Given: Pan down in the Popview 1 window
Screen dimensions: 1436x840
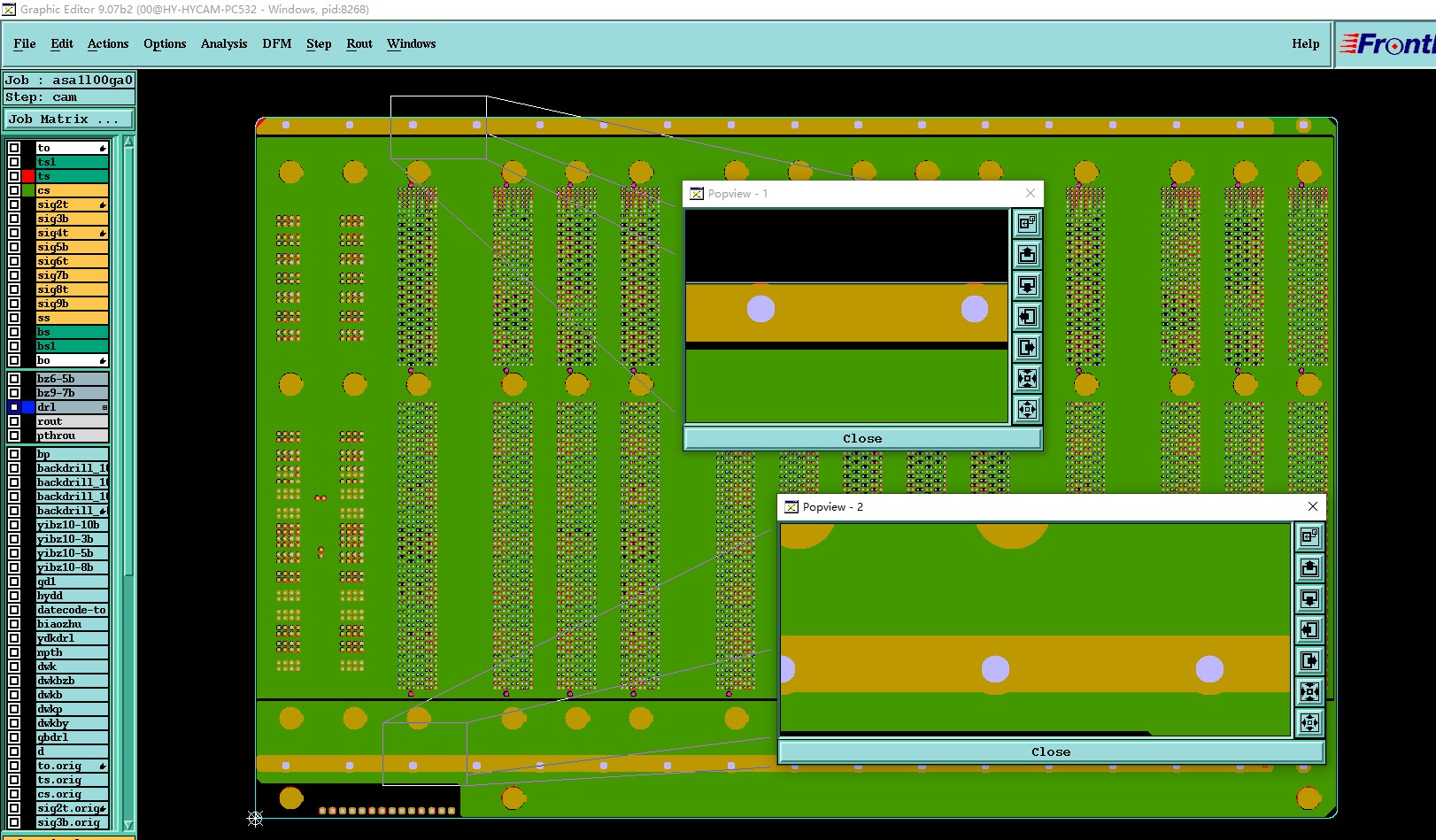Looking at the screenshot, I should click(1027, 286).
